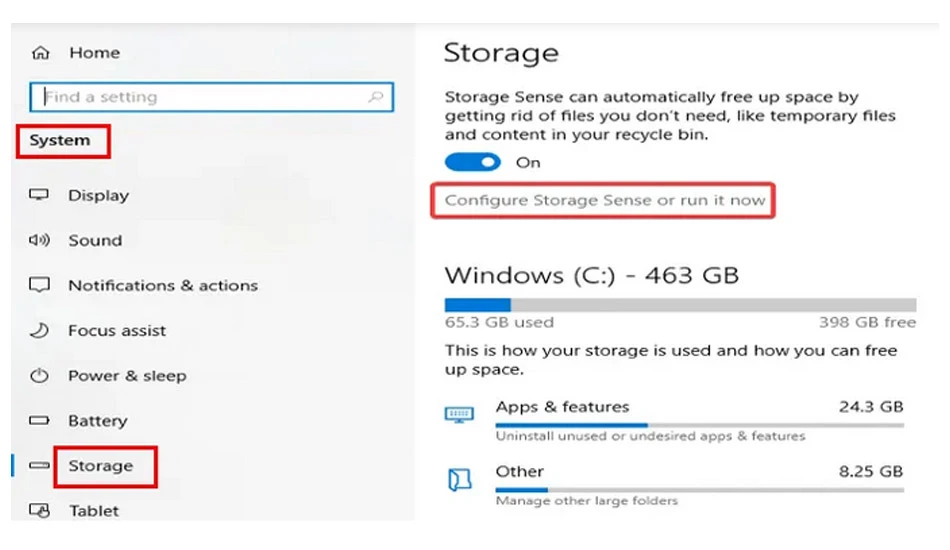Open the Notifications & actions page
Viewport: 950px width, 550px height.
[x=163, y=285]
